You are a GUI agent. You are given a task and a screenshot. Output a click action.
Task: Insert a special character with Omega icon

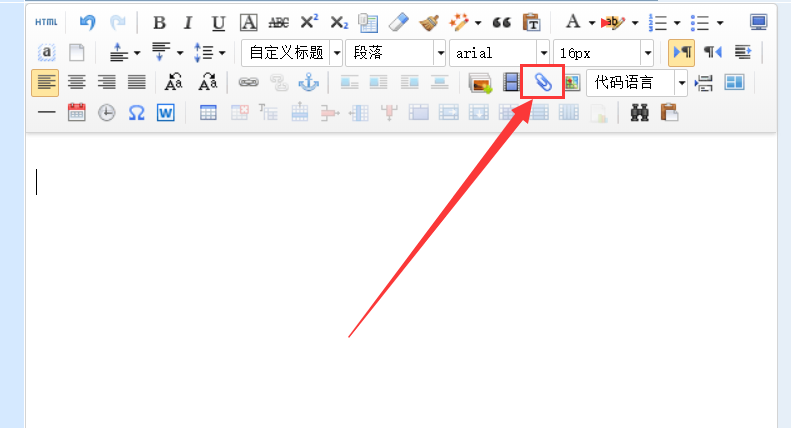tap(137, 113)
